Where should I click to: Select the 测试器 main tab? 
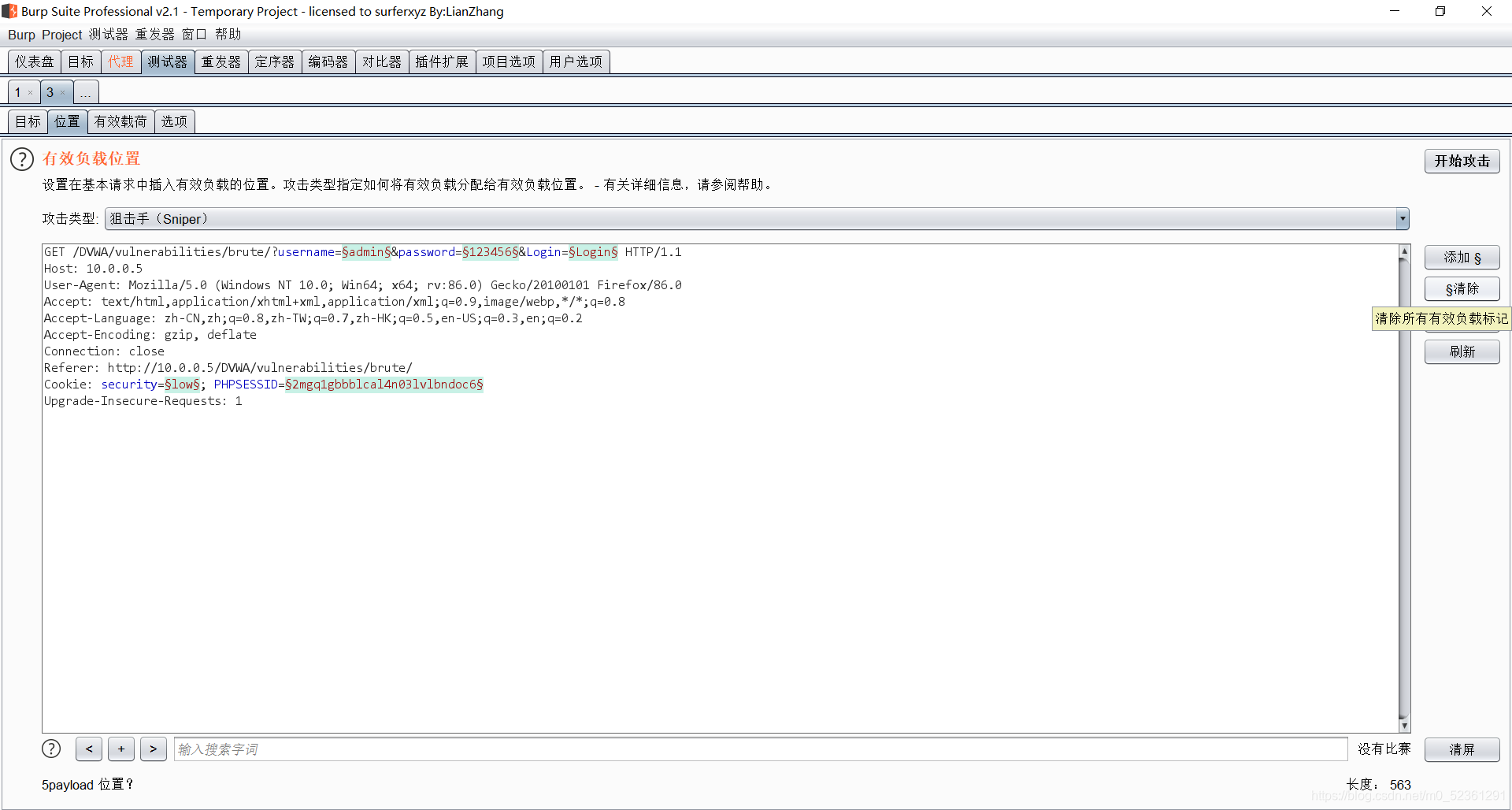click(168, 61)
